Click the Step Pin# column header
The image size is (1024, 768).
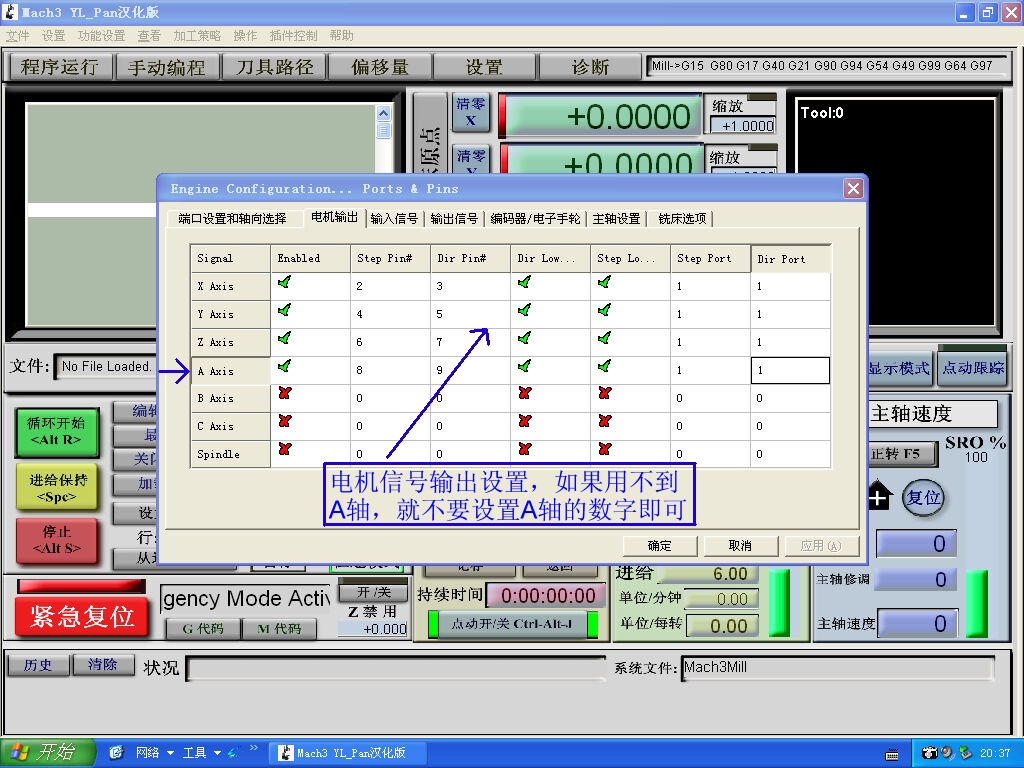(x=390, y=259)
